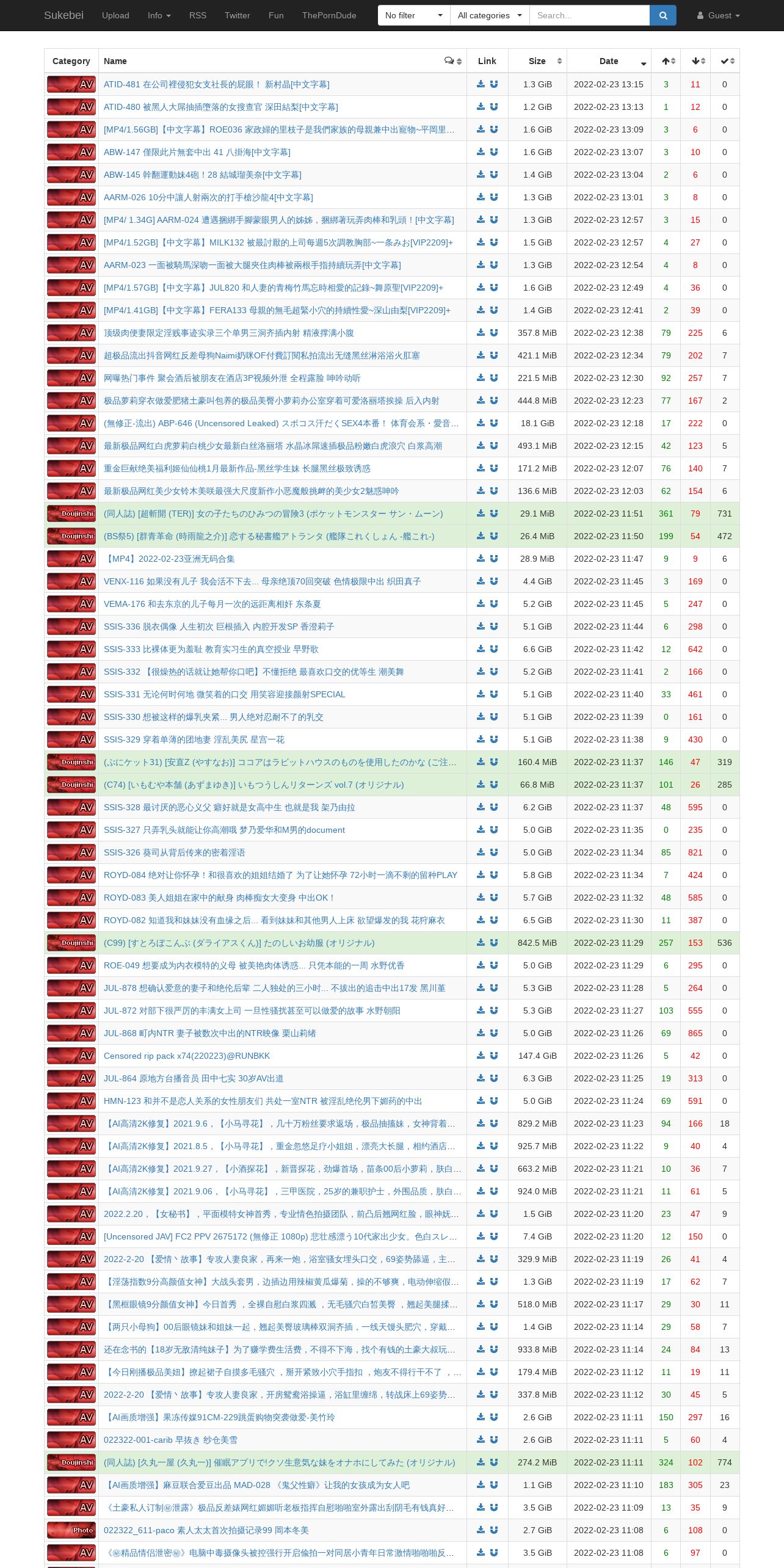Click the Photo category icon on 022322_611-paco row
The width and height of the screenshot is (784, 1568).
[x=71, y=1530]
